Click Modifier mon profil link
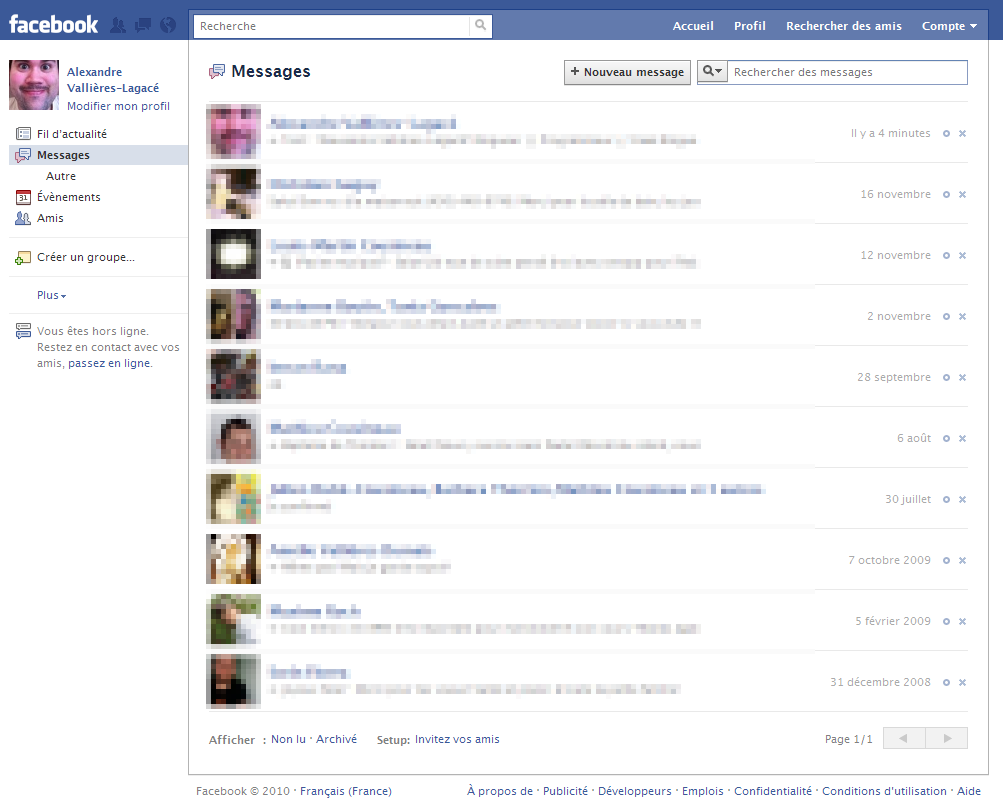This screenshot has width=1003, height=807. (118, 106)
